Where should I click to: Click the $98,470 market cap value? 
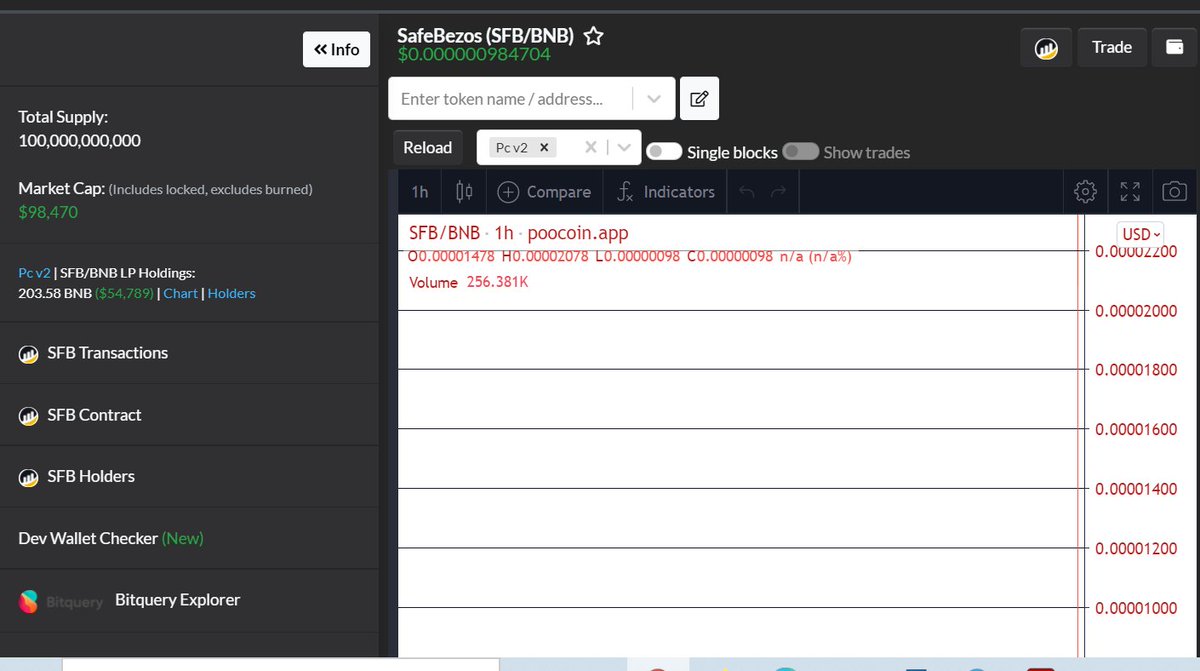click(x=48, y=212)
